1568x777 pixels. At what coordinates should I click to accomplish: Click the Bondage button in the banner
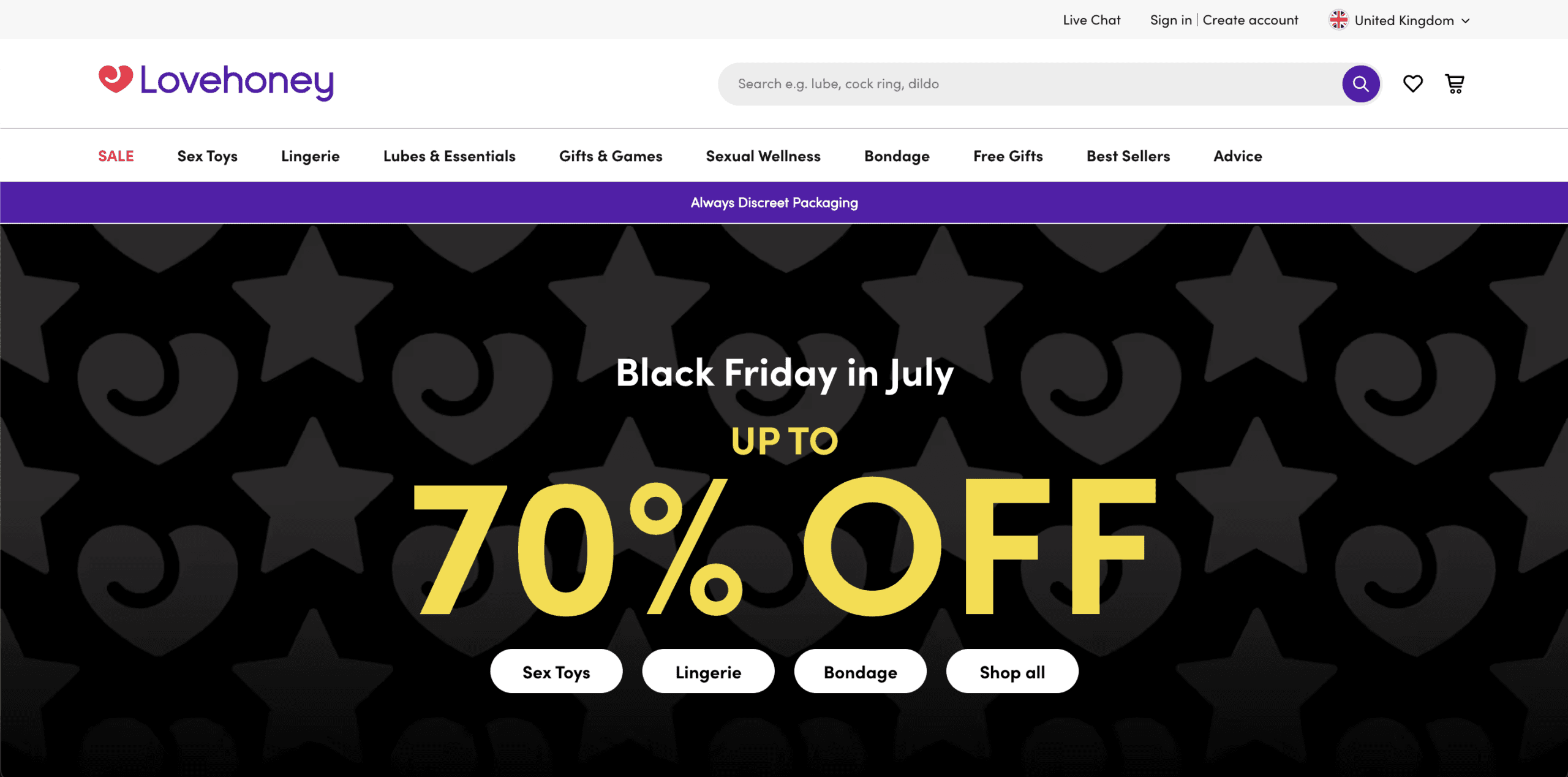pos(860,671)
